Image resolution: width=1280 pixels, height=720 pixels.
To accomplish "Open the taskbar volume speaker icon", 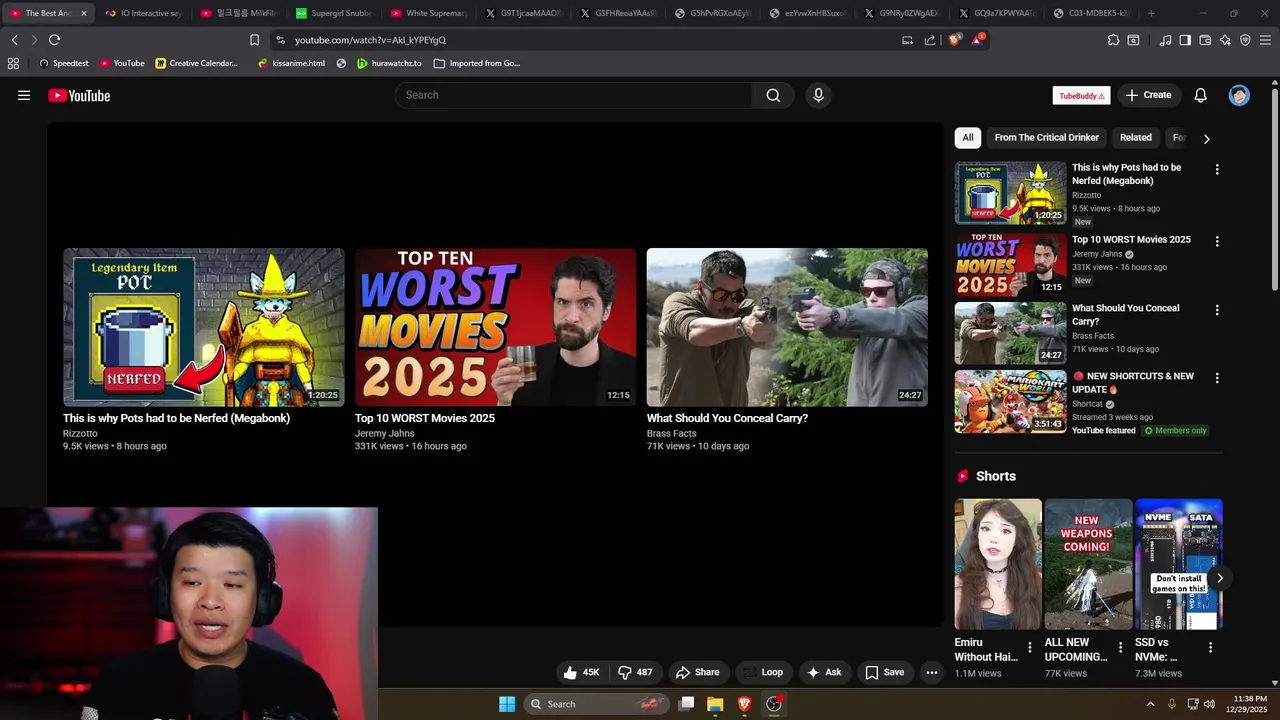I will [1209, 704].
